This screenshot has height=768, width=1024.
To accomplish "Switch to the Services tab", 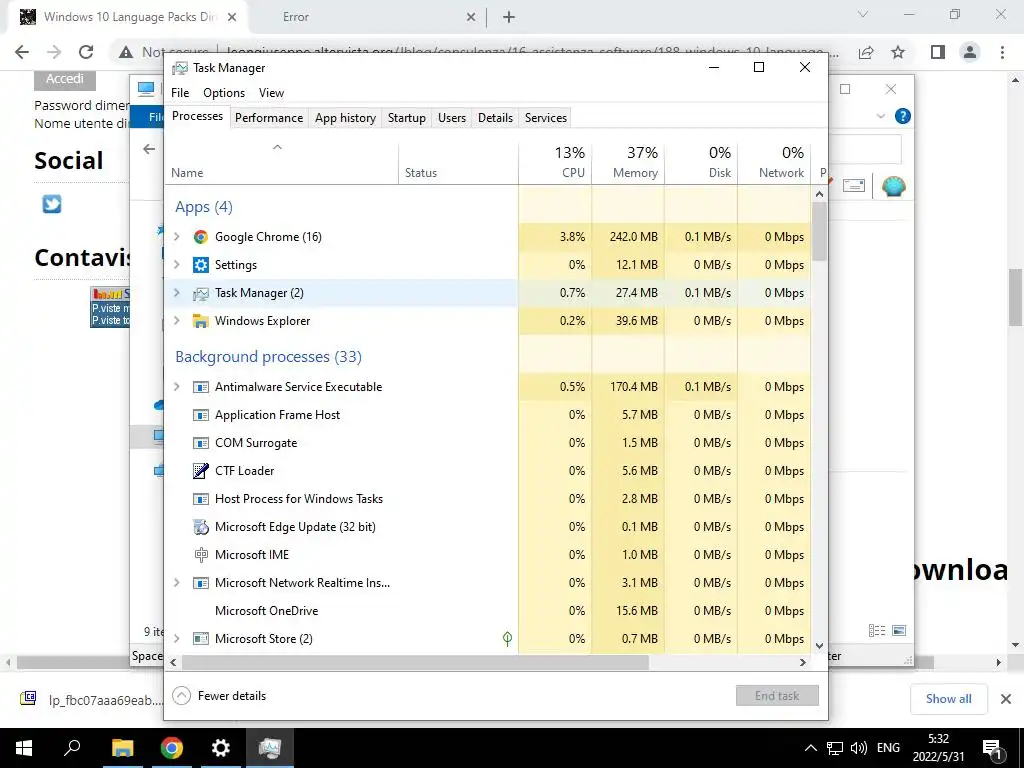I will tap(546, 118).
